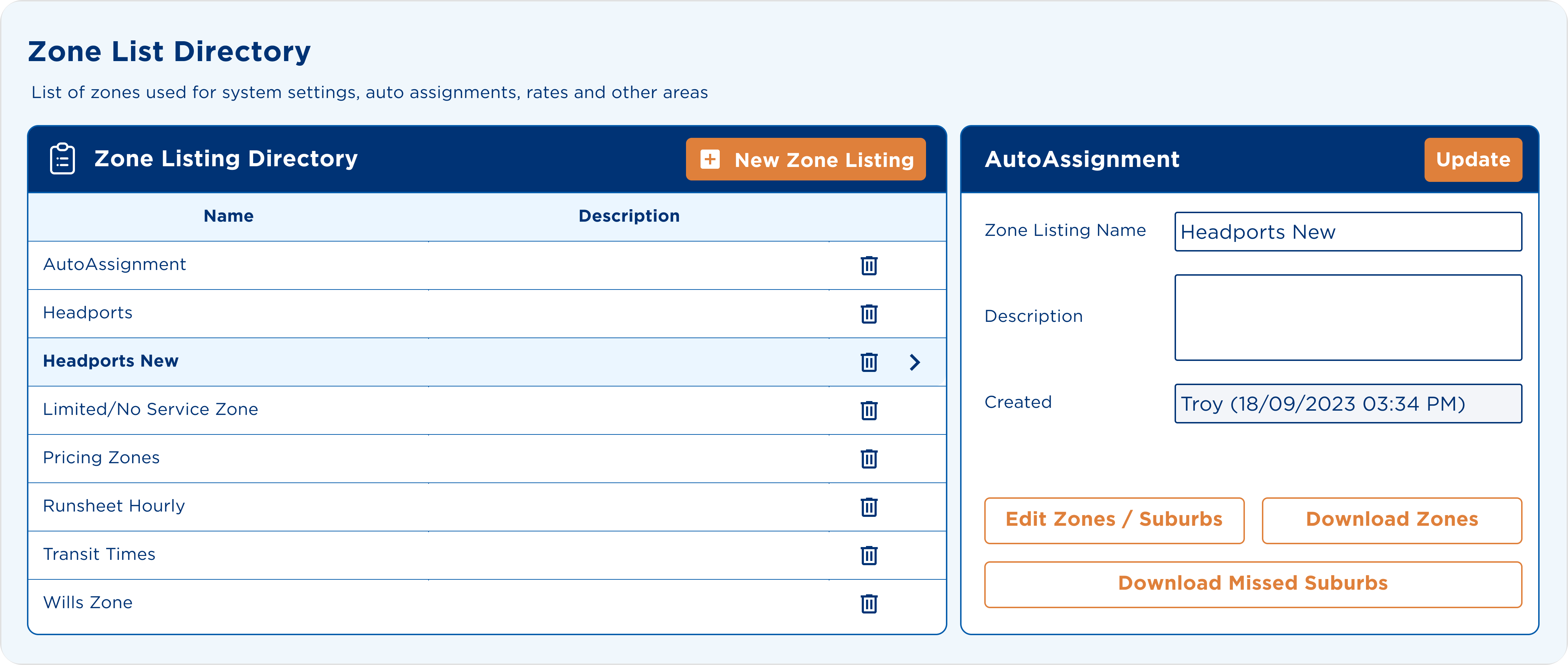Delete the Transit Times listing
This screenshot has height=665, width=1568.
point(869,555)
